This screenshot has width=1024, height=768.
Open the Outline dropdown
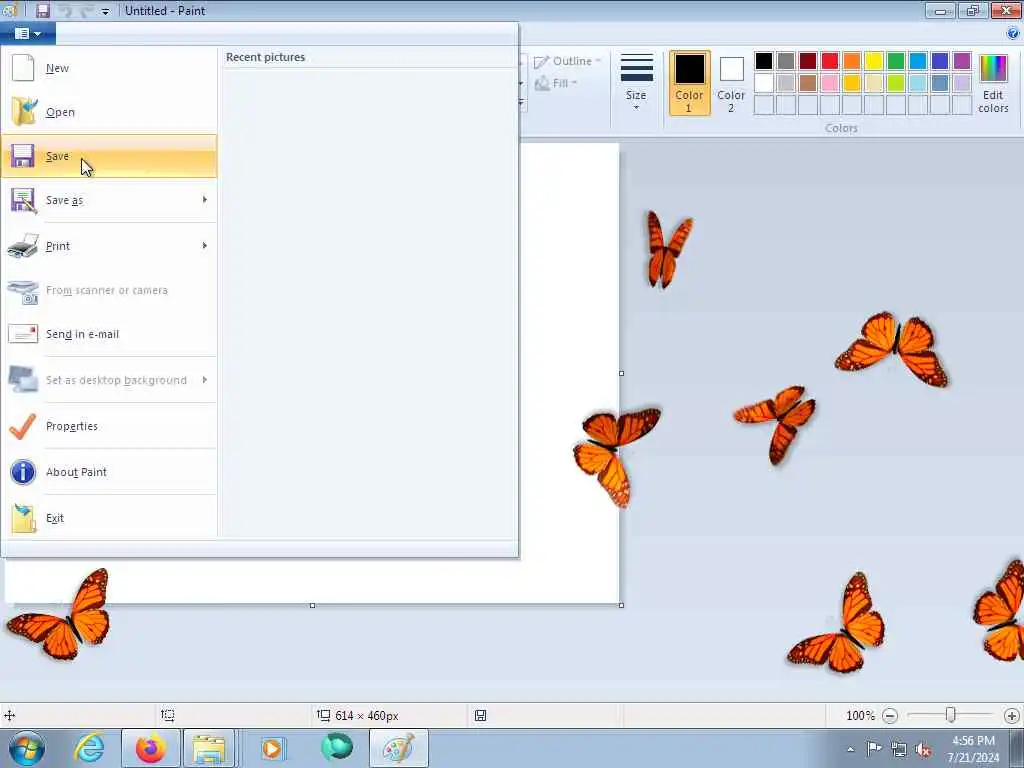coord(568,61)
